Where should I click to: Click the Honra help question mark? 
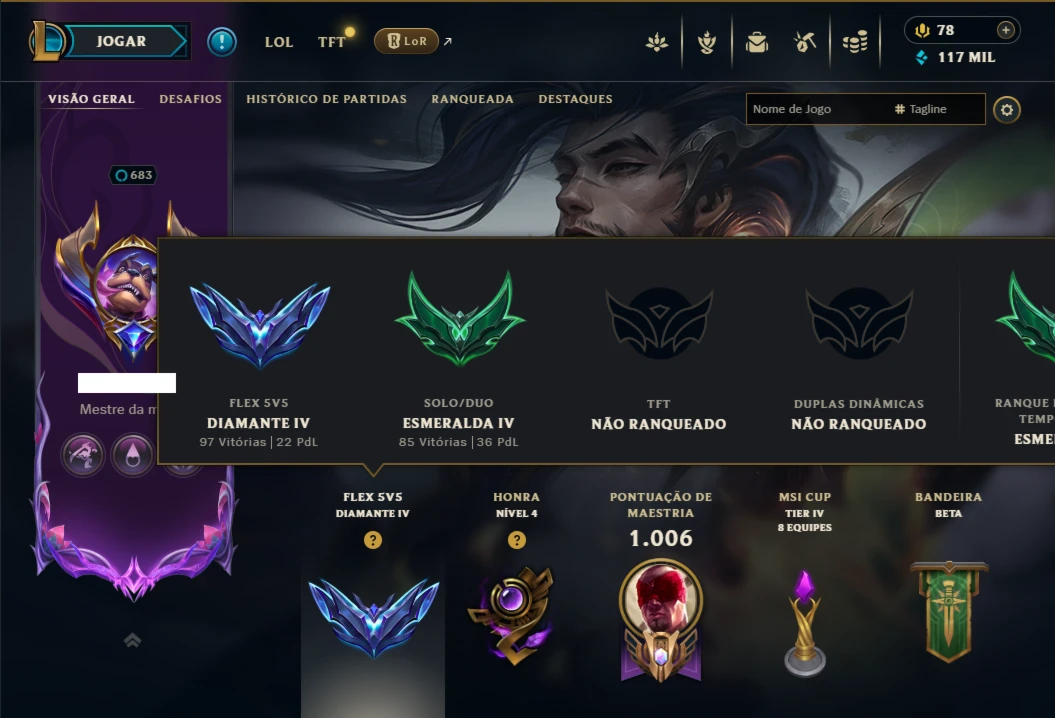tap(517, 540)
